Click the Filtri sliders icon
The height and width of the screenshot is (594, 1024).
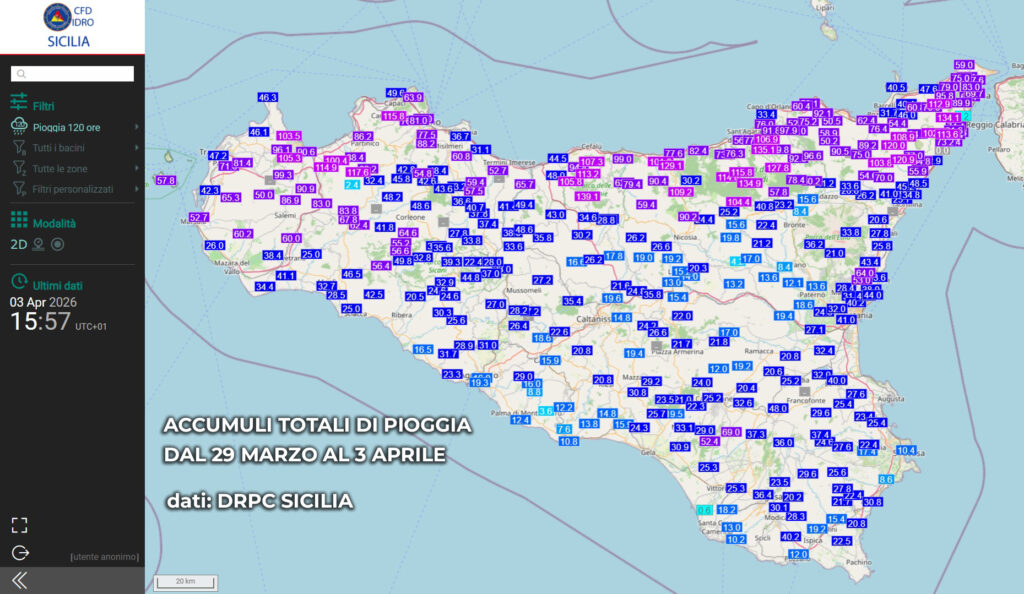click(x=18, y=104)
